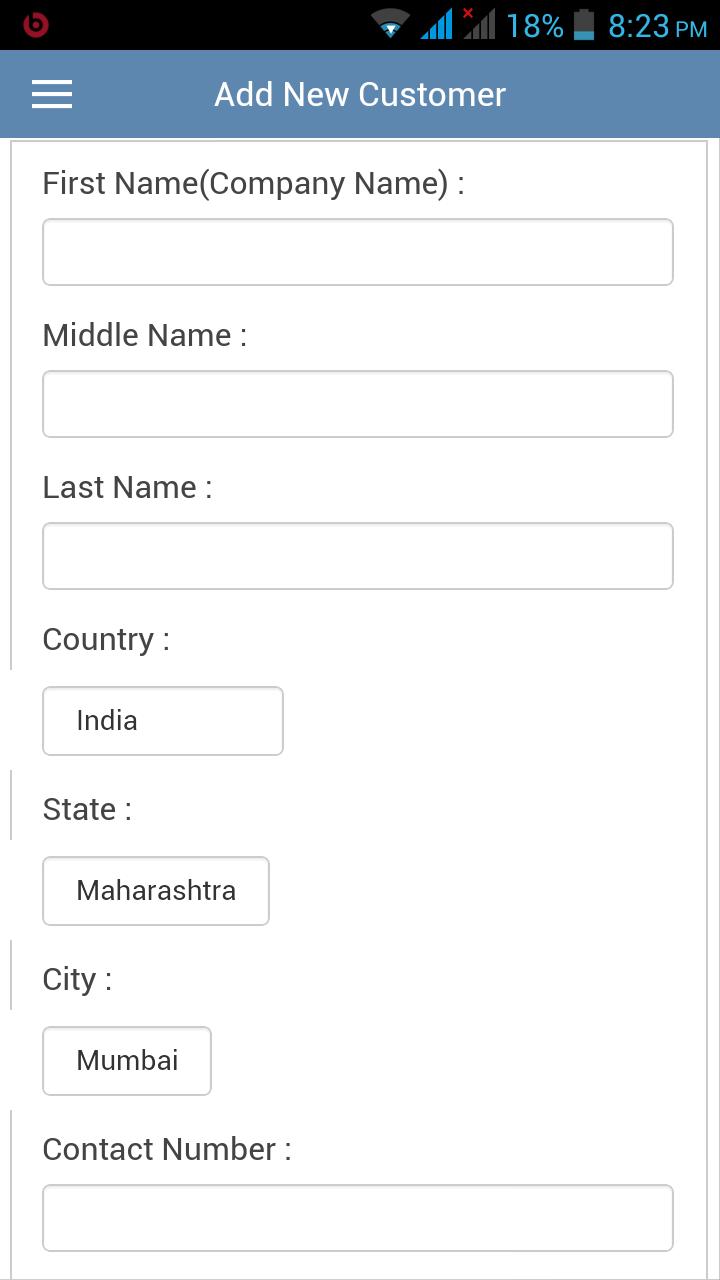This screenshot has width=720, height=1280.
Task: Click inside the Last Name input box
Action: click(x=357, y=555)
